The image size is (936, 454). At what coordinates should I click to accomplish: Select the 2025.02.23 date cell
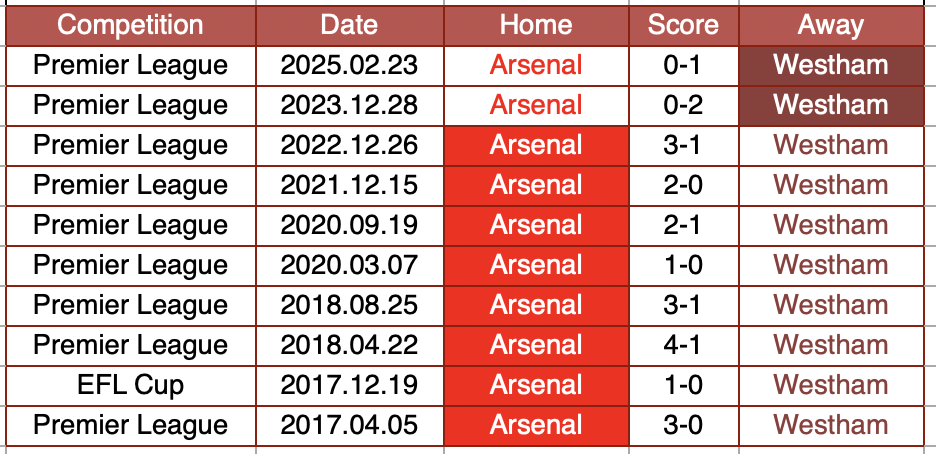click(349, 66)
